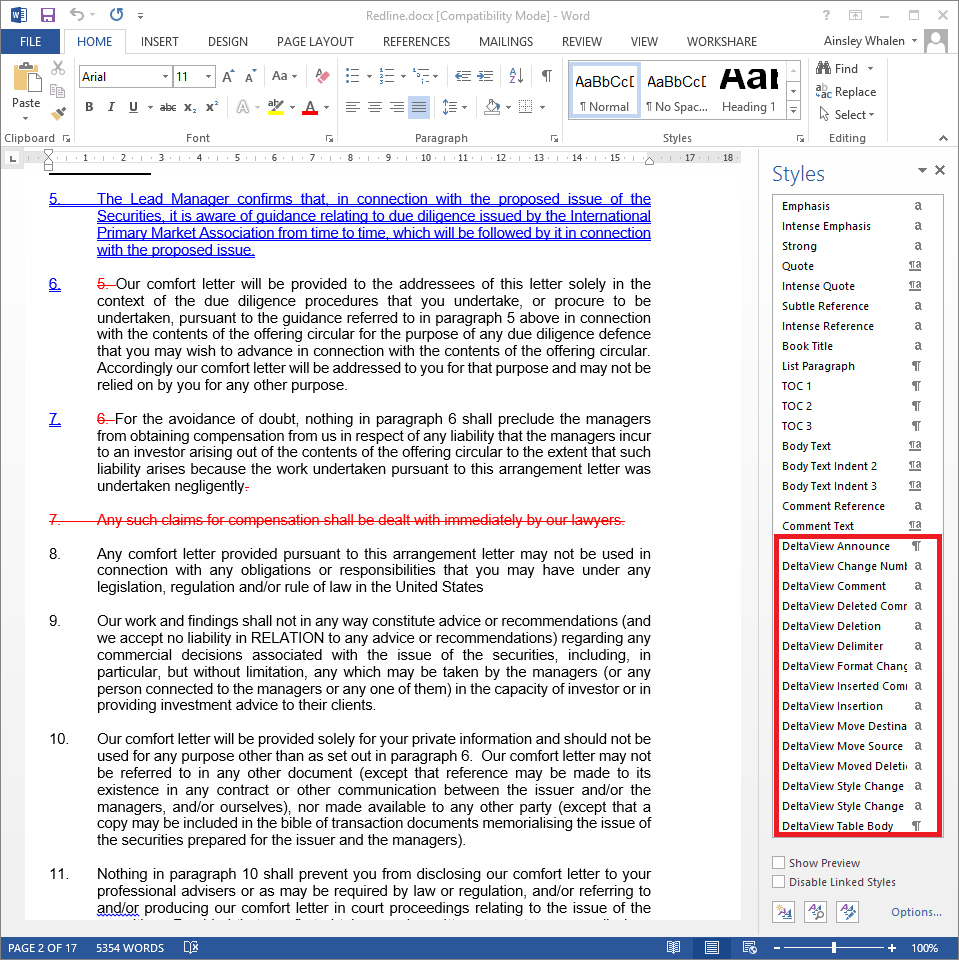Copy the selection to clipboard
Image resolution: width=959 pixels, height=960 pixels.
(x=58, y=91)
